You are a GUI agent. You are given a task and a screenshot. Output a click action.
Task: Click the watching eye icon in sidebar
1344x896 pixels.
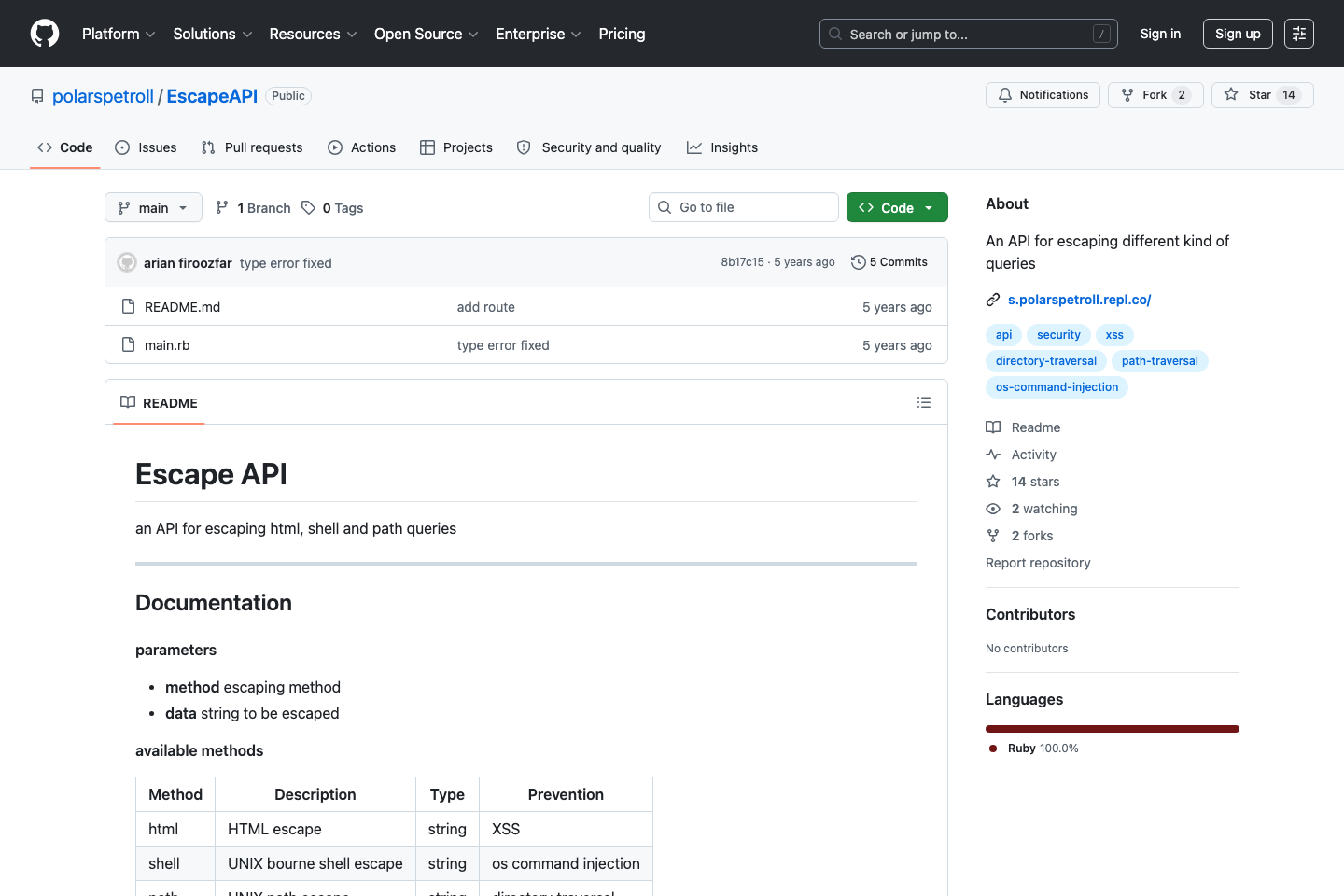point(993,509)
